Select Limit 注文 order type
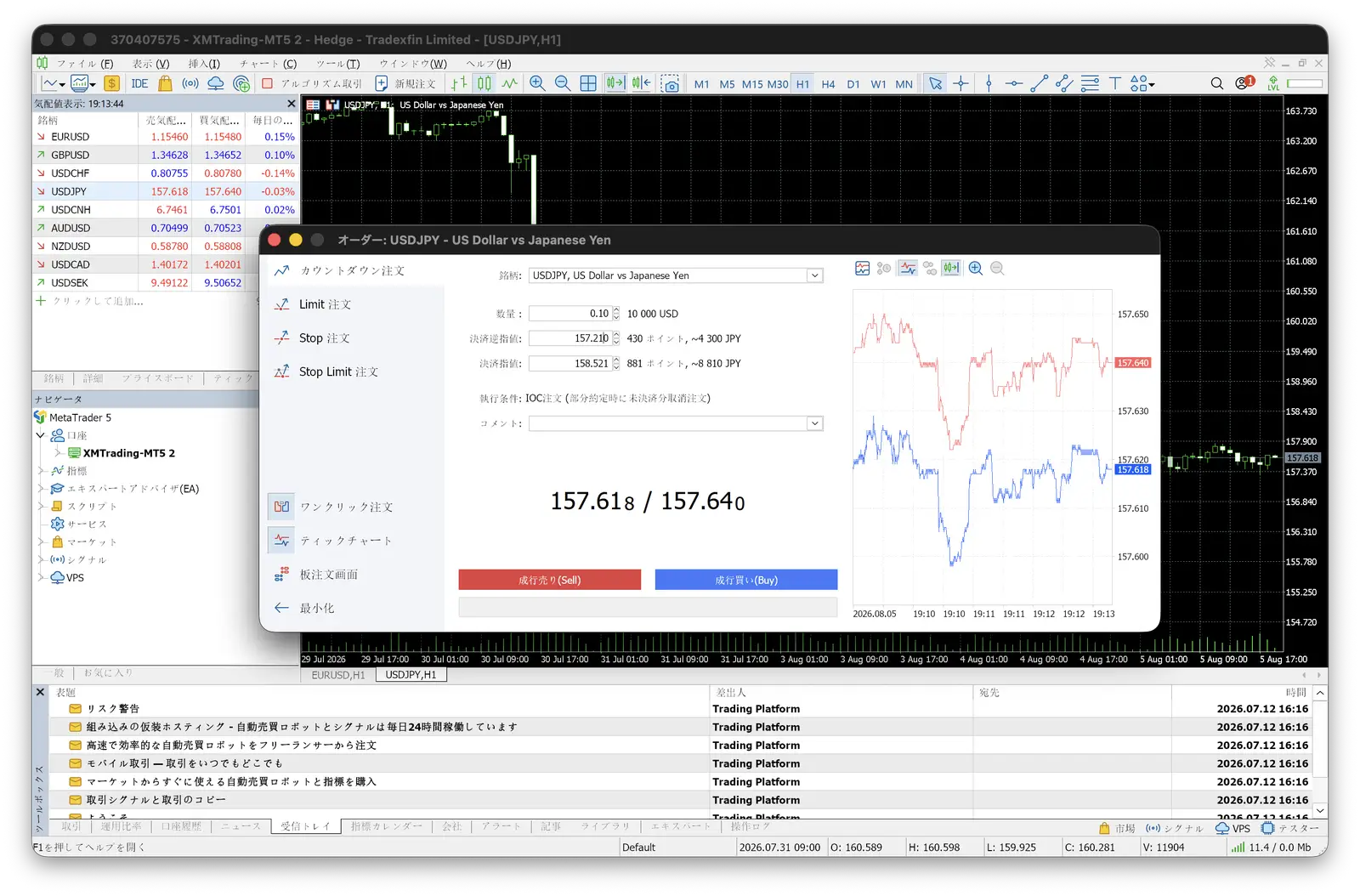 click(325, 304)
